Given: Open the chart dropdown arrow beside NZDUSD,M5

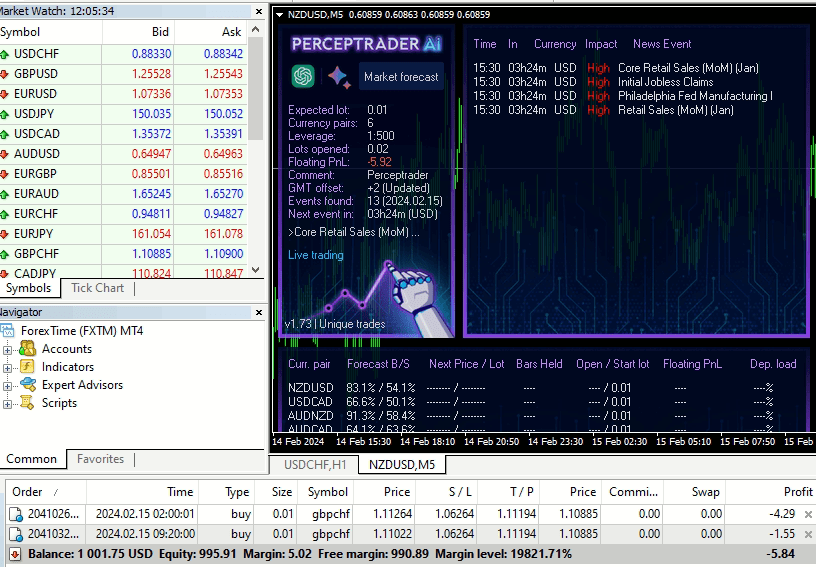Looking at the screenshot, I should click(x=278, y=15).
